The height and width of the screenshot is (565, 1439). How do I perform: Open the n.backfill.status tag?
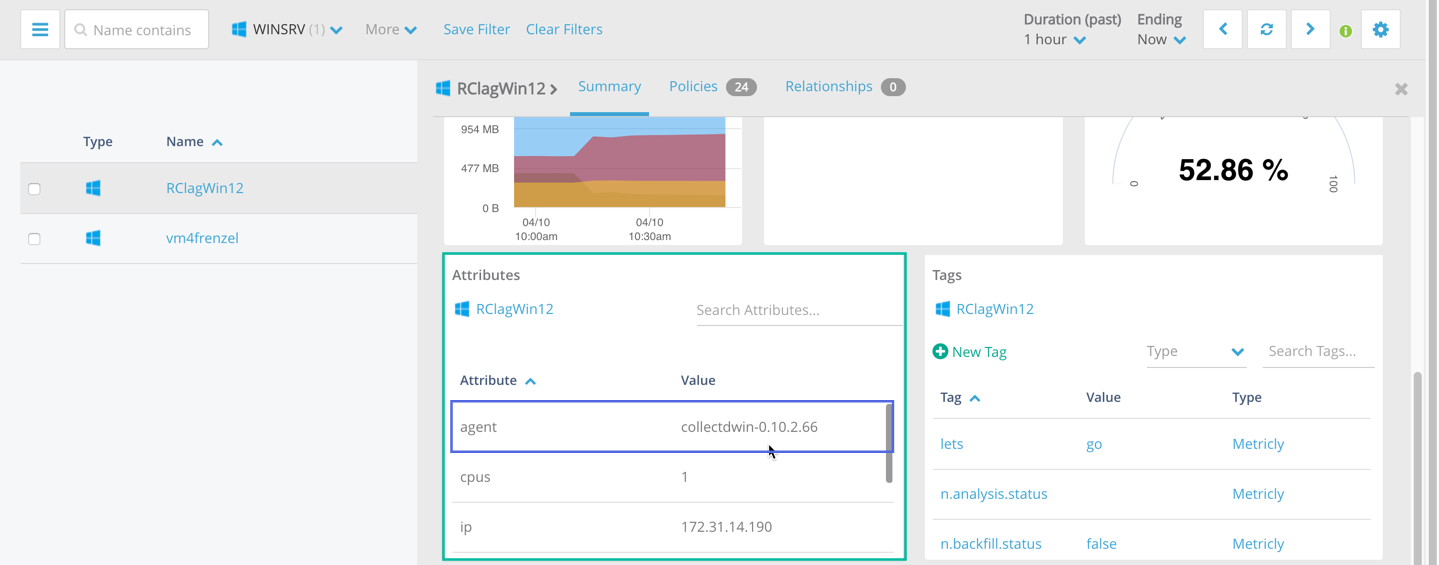pyautogui.click(x=991, y=544)
